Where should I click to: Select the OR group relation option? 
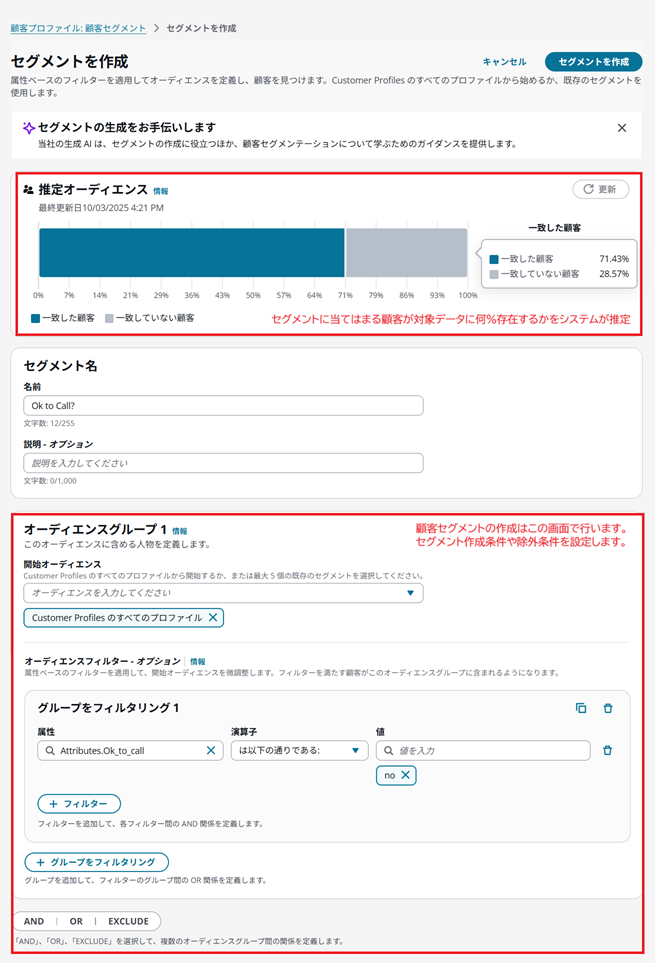(x=76, y=921)
